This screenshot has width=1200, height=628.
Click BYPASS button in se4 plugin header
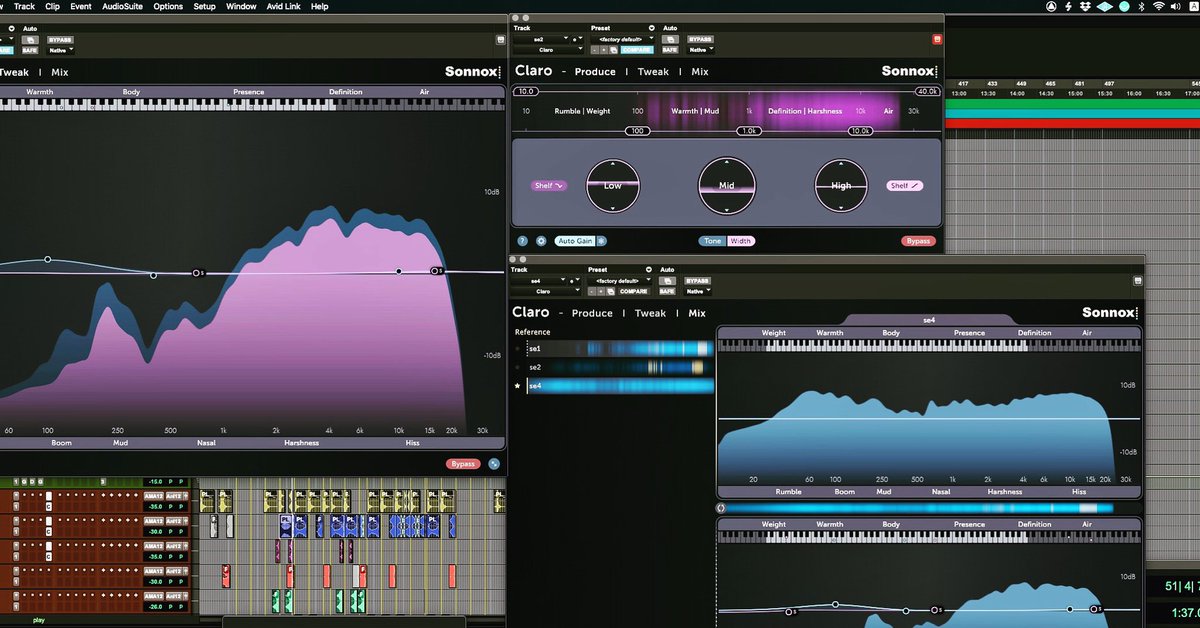[698, 281]
